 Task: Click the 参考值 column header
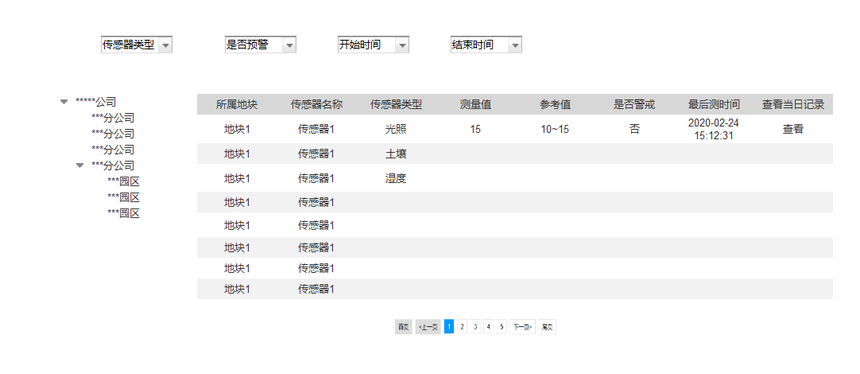point(555,104)
